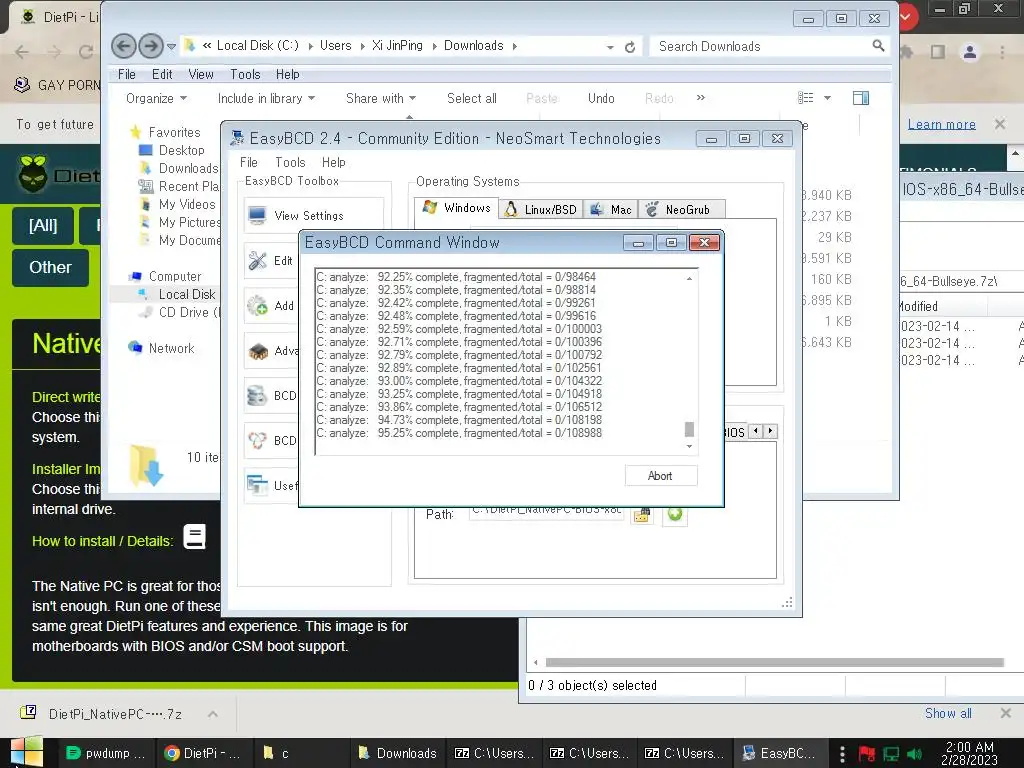
Task: Switch to the Linux/BSD tab
Action: coord(541,210)
